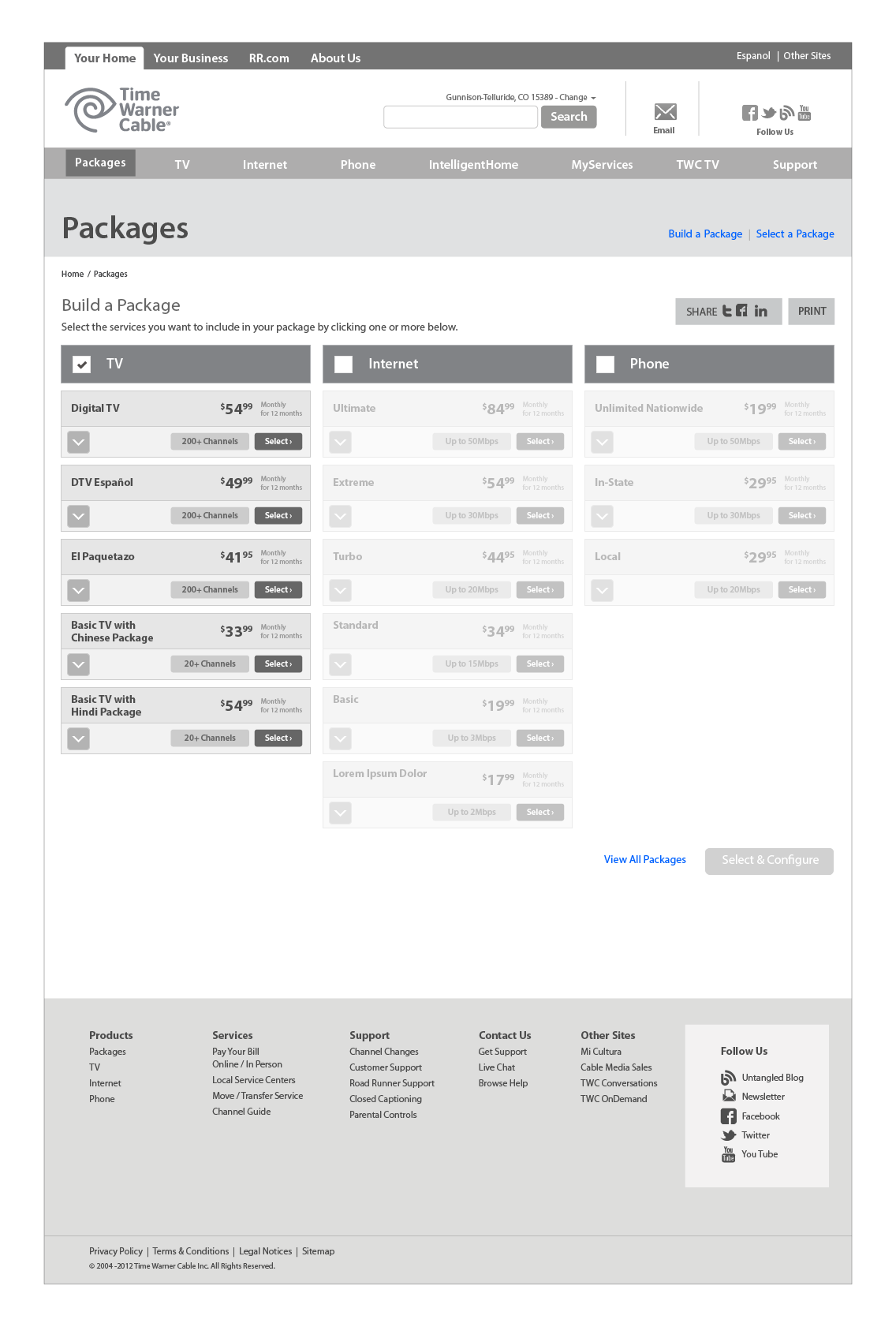Switch language to Espanol
Viewport: 896px width, 1327px height.
(x=753, y=56)
